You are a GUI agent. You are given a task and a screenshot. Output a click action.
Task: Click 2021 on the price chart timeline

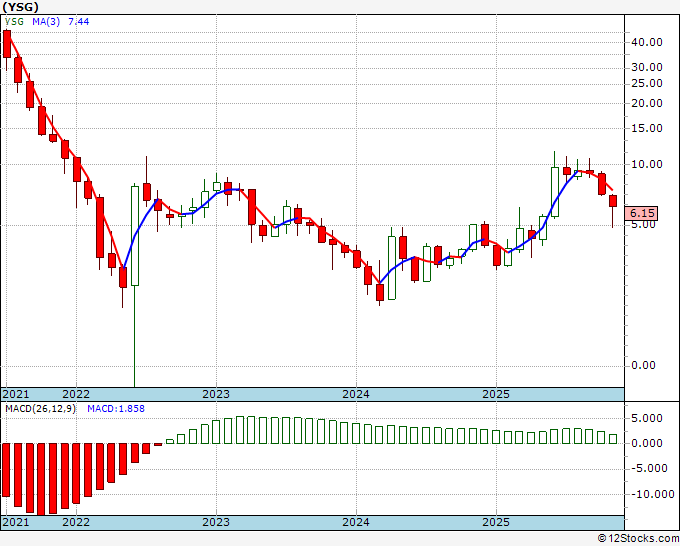(x=16, y=394)
